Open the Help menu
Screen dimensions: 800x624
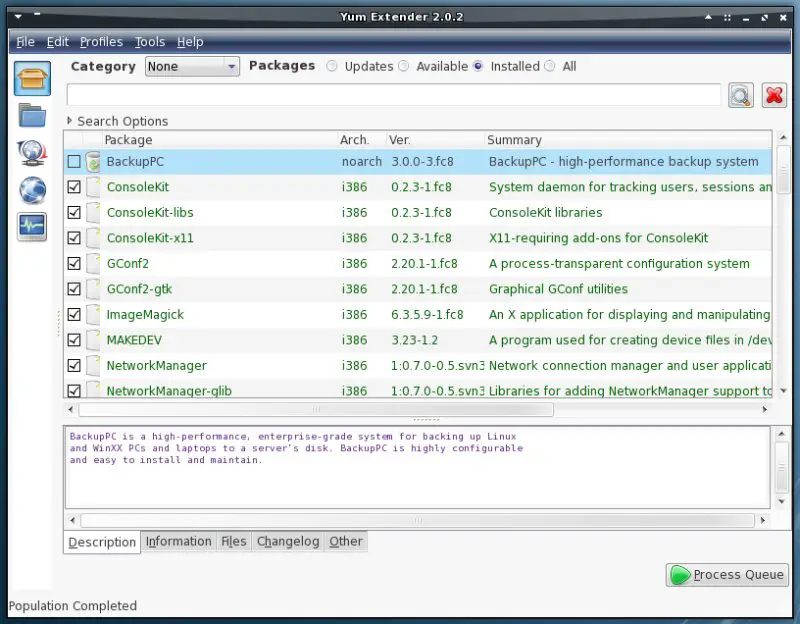click(190, 42)
